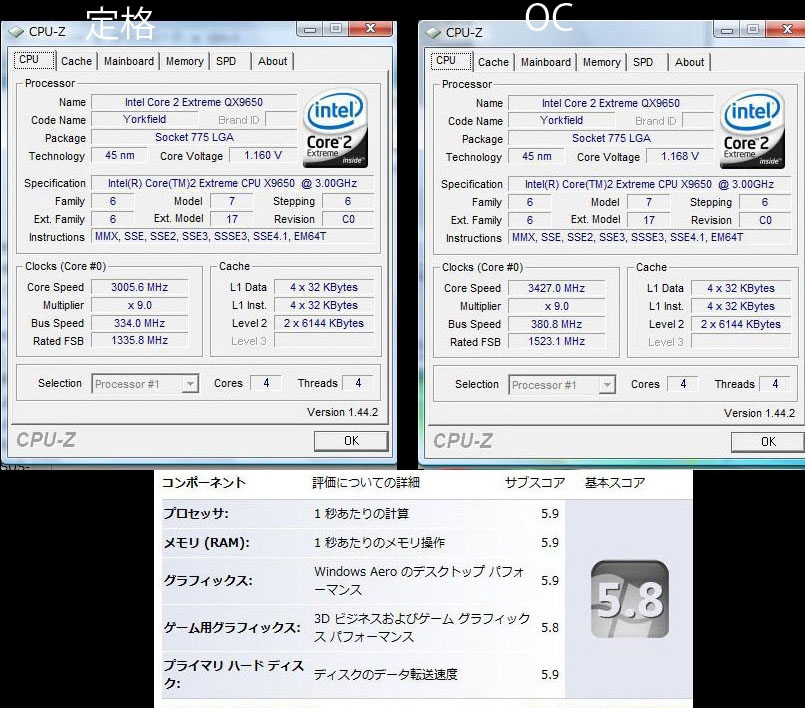This screenshot has width=805, height=708.
Task: Click L1 Data 4 x 32 KBytes in right OC window
Action: pos(741,288)
